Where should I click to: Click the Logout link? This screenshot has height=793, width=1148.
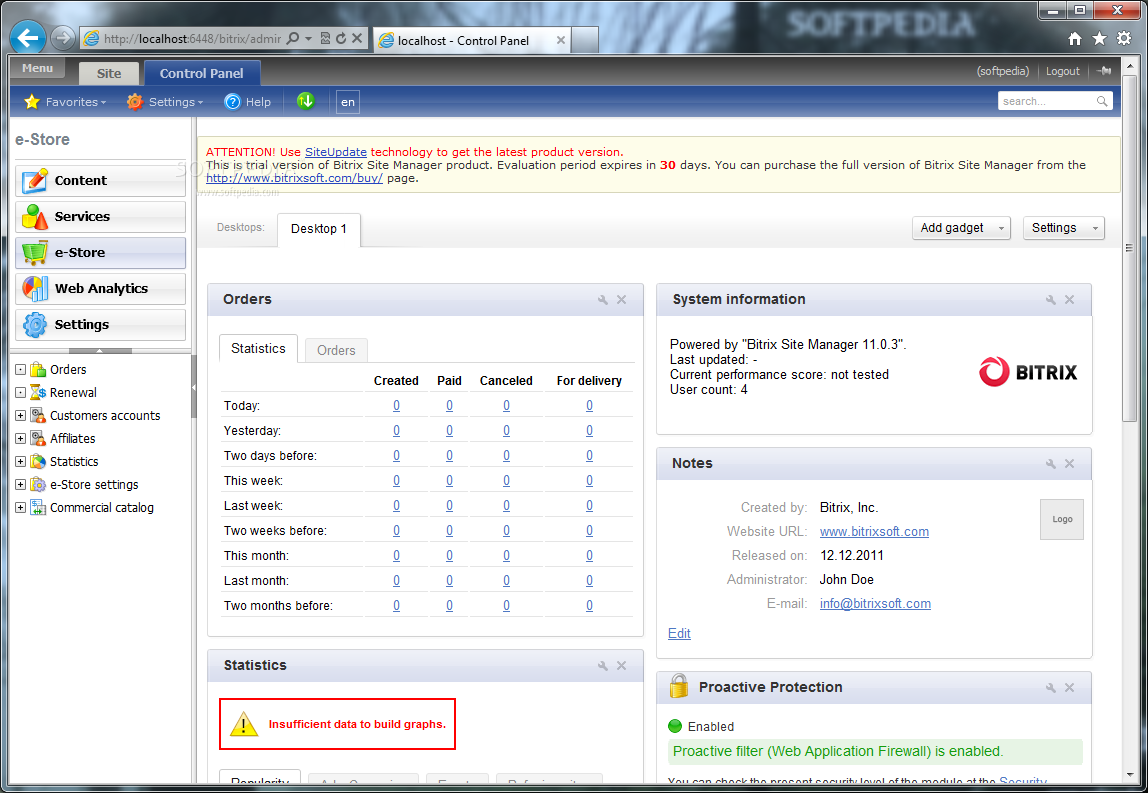(1062, 71)
